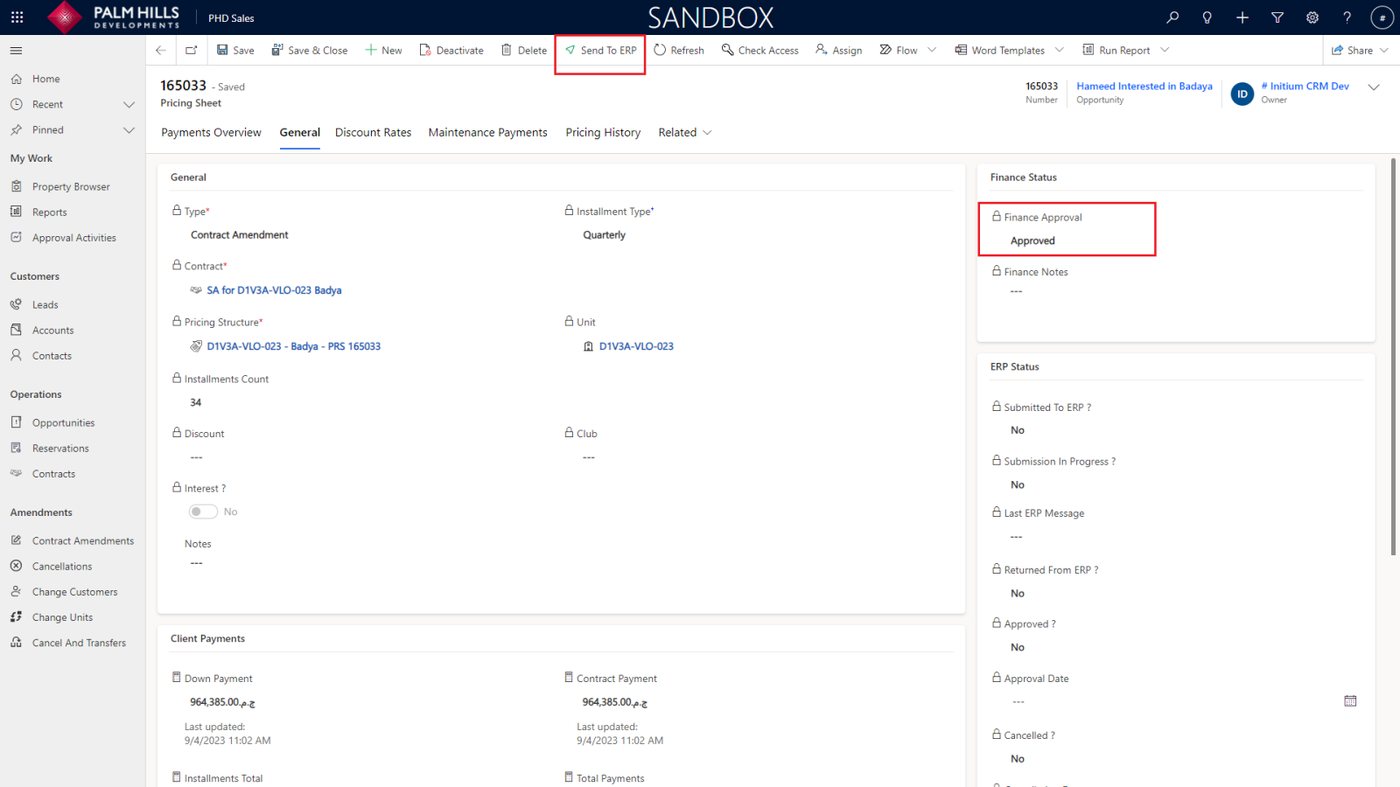The height and width of the screenshot is (787, 1400).
Task: Click the form's vertical scrollbar
Action: pyautogui.click(x=1394, y=357)
